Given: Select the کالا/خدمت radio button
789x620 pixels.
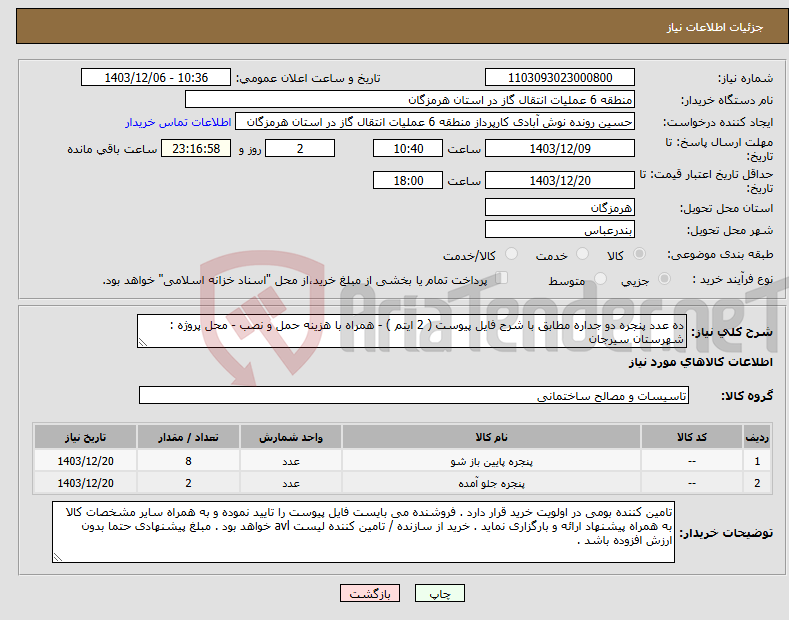Looking at the screenshot, I should [511, 254].
